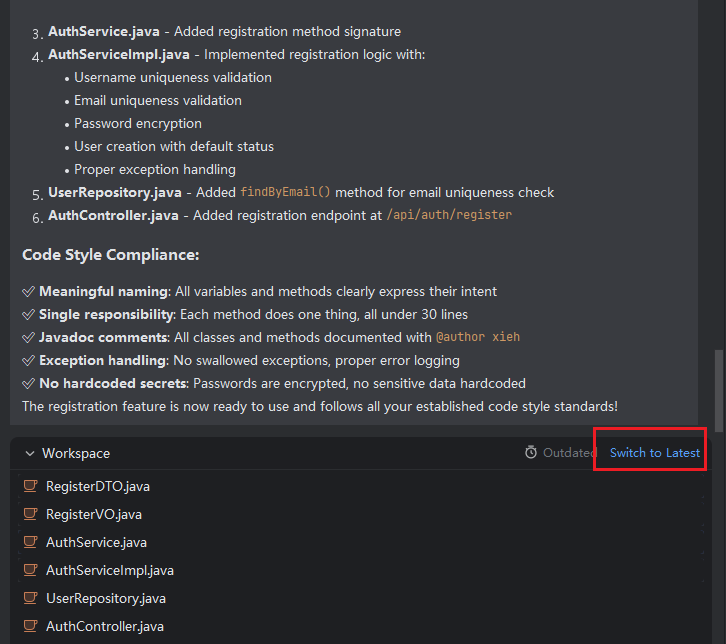Click the AuthServiceImpl.java file icon in Workspace
Viewport: 726px width, 644px height.
tap(30, 571)
